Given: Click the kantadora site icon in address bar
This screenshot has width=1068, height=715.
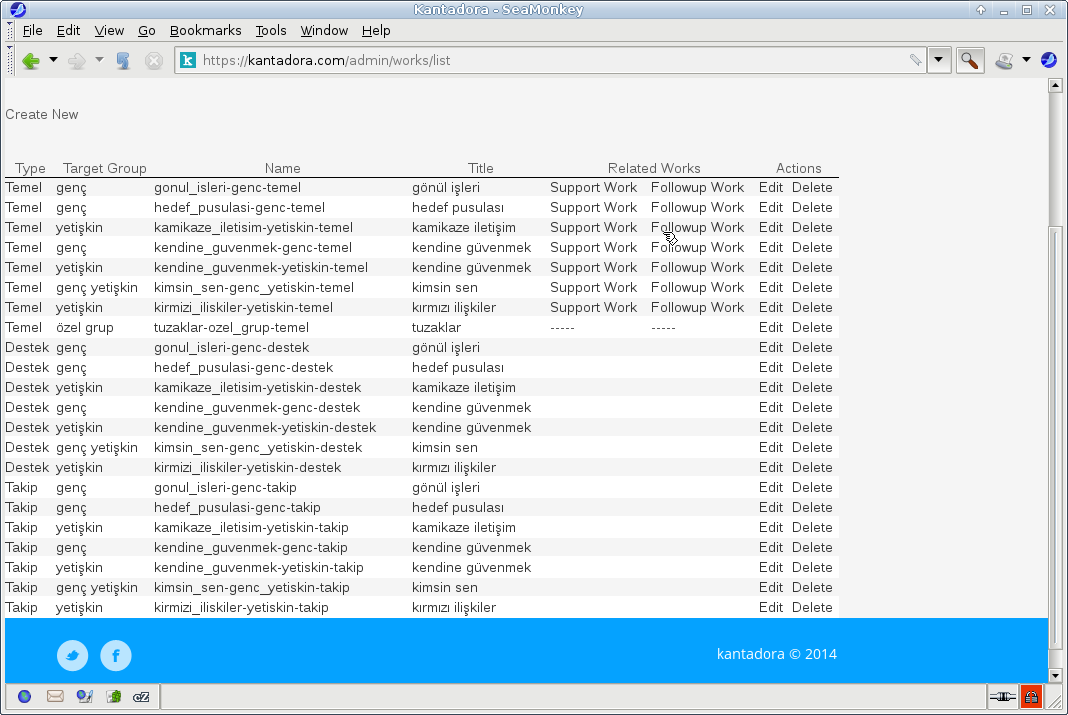Looking at the screenshot, I should pyautogui.click(x=188, y=60).
